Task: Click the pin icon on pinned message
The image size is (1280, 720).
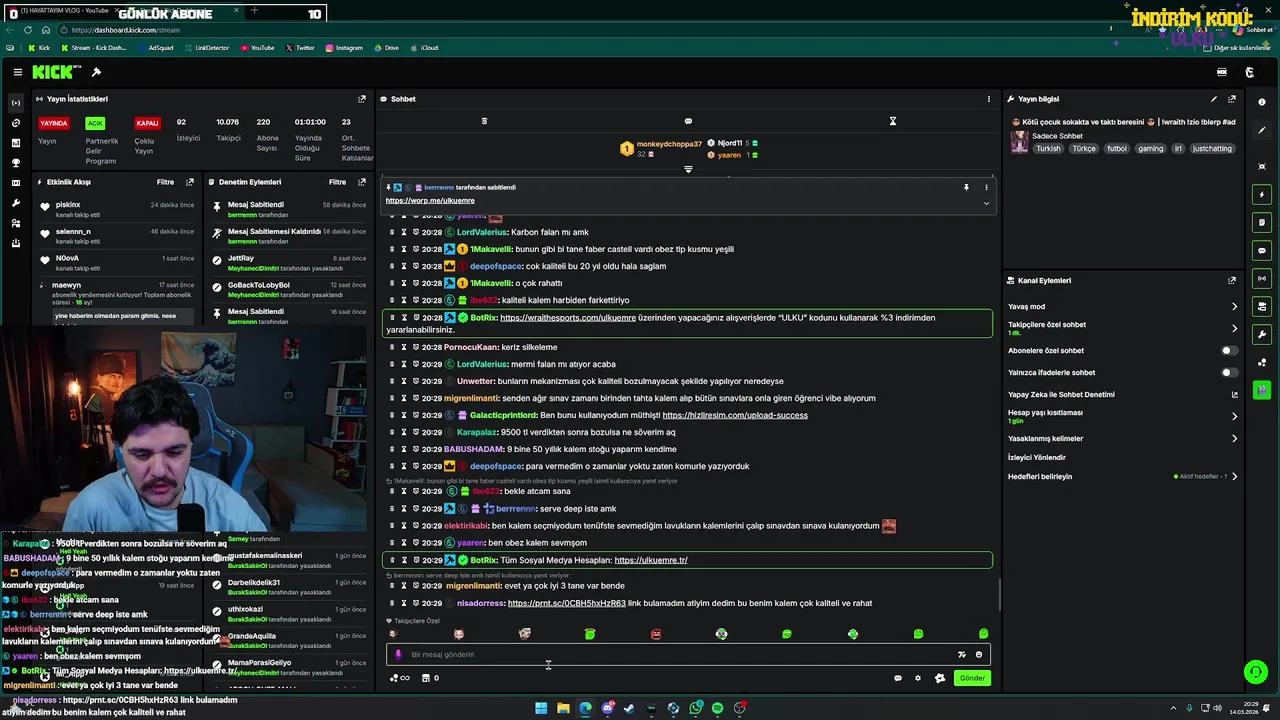Action: tap(966, 187)
